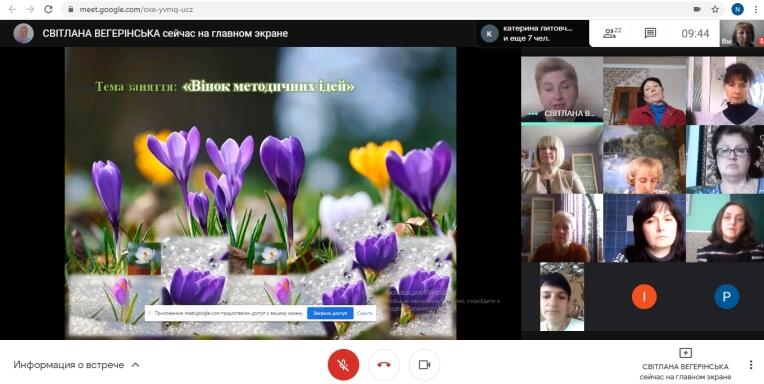
Task: Bookmark this page with star icon
Action: click(715, 9)
